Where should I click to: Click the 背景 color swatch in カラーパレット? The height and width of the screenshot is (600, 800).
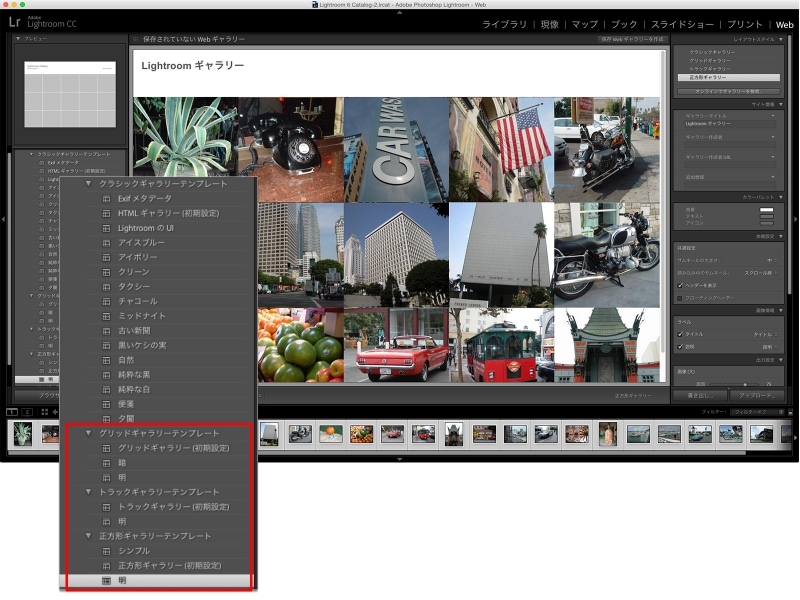(766, 210)
